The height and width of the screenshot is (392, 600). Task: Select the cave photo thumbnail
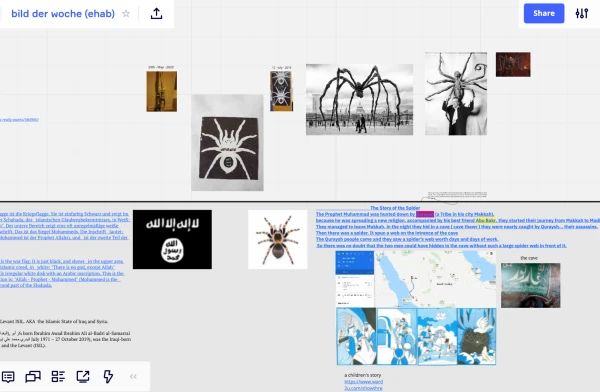coord(530,285)
